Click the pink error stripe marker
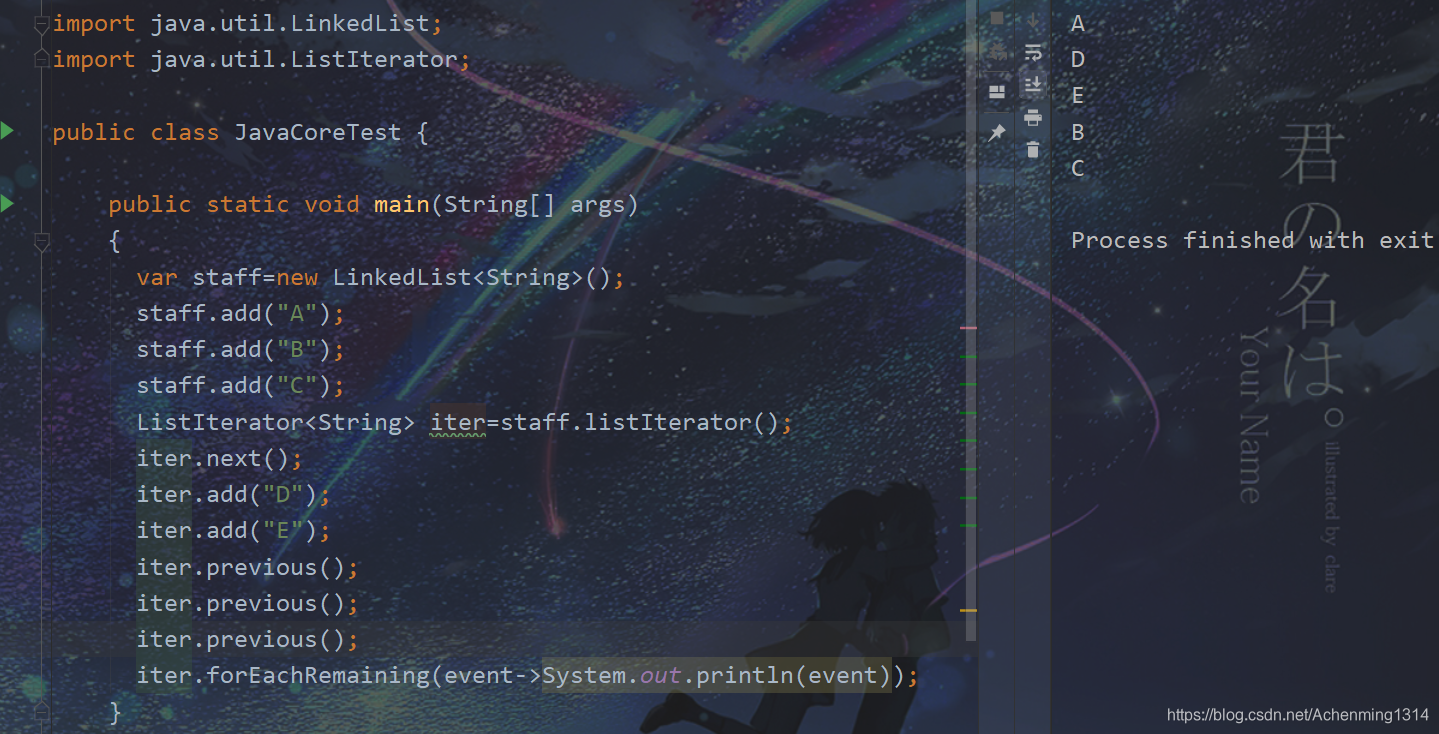The image size is (1439, 734). coord(968,328)
